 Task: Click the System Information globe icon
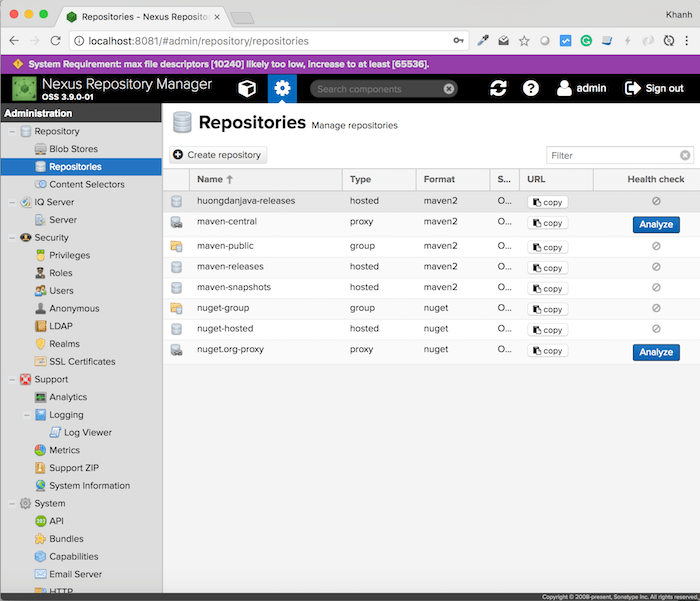point(40,485)
